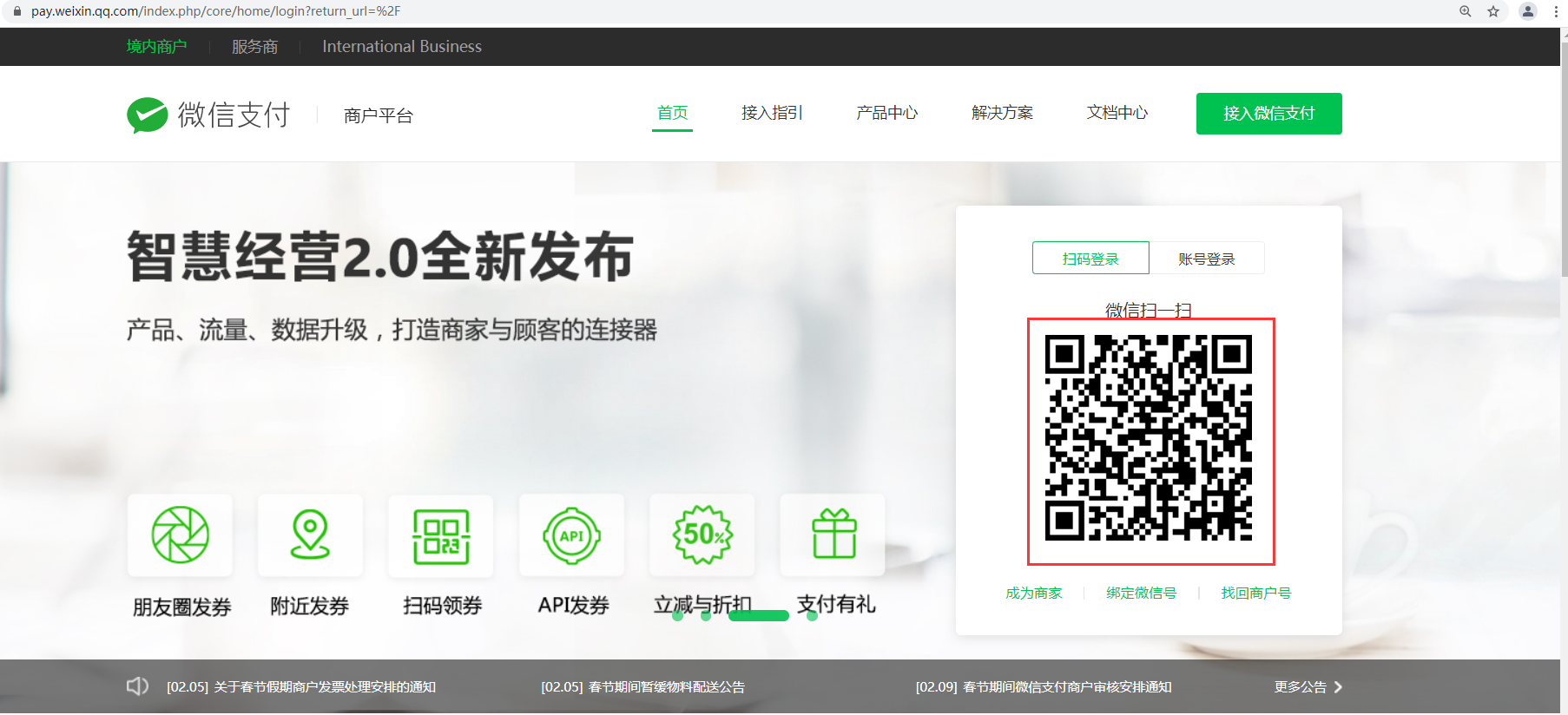Click the 成为商家 link
Screen dimensions: 1568x715
pos(1034,593)
